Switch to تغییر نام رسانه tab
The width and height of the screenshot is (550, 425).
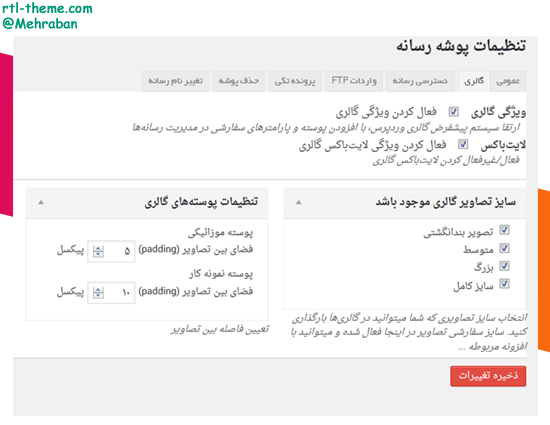coord(175,81)
